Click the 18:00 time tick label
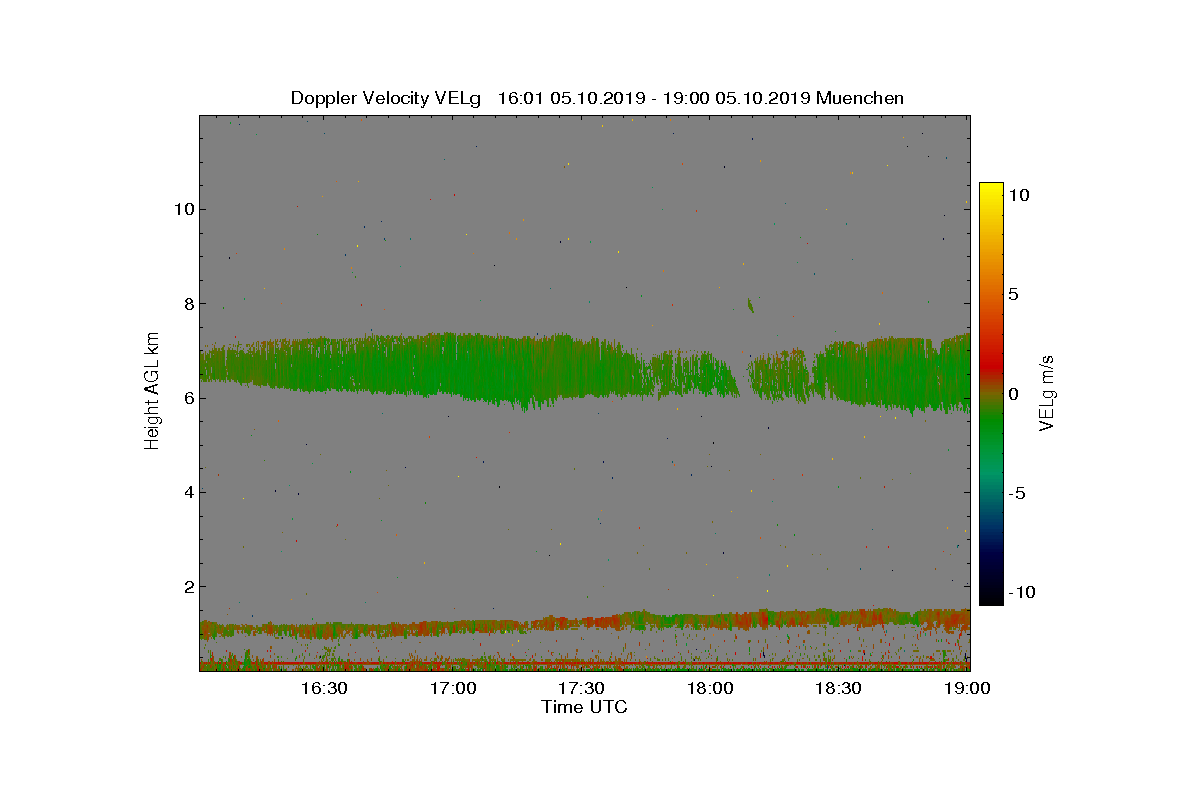The width and height of the screenshot is (1200, 800). coord(710,688)
